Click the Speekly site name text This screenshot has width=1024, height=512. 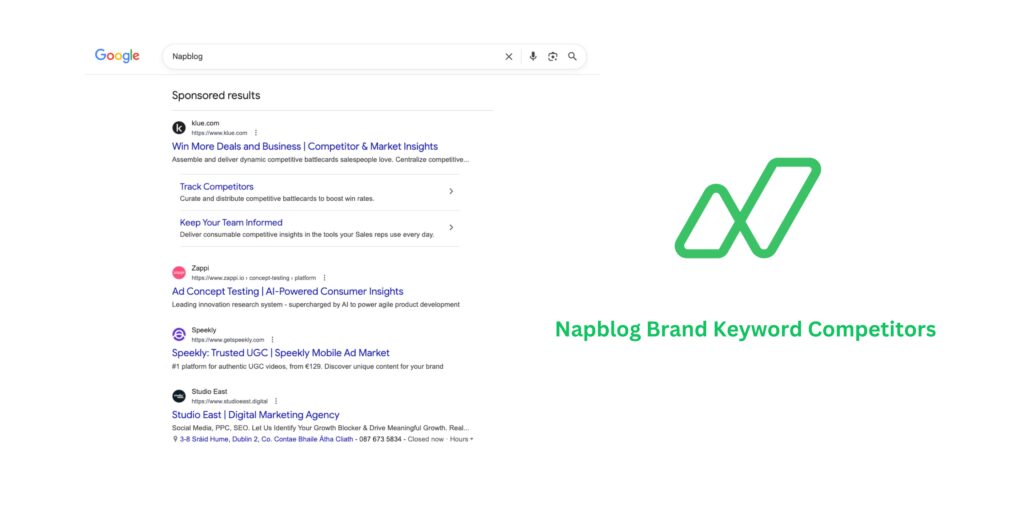204,330
